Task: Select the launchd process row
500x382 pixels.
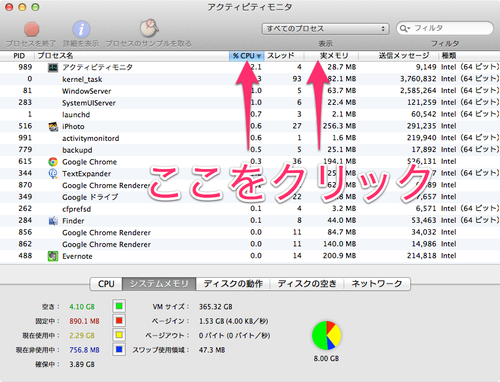Action: (x=250, y=114)
